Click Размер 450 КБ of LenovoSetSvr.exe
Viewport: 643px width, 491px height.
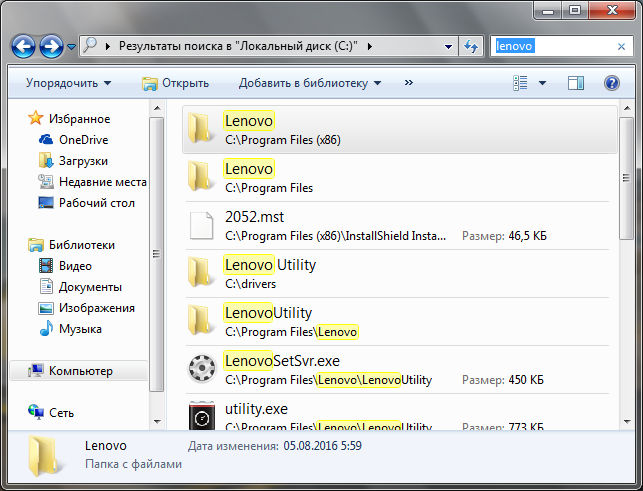pyautogui.click(x=503, y=380)
